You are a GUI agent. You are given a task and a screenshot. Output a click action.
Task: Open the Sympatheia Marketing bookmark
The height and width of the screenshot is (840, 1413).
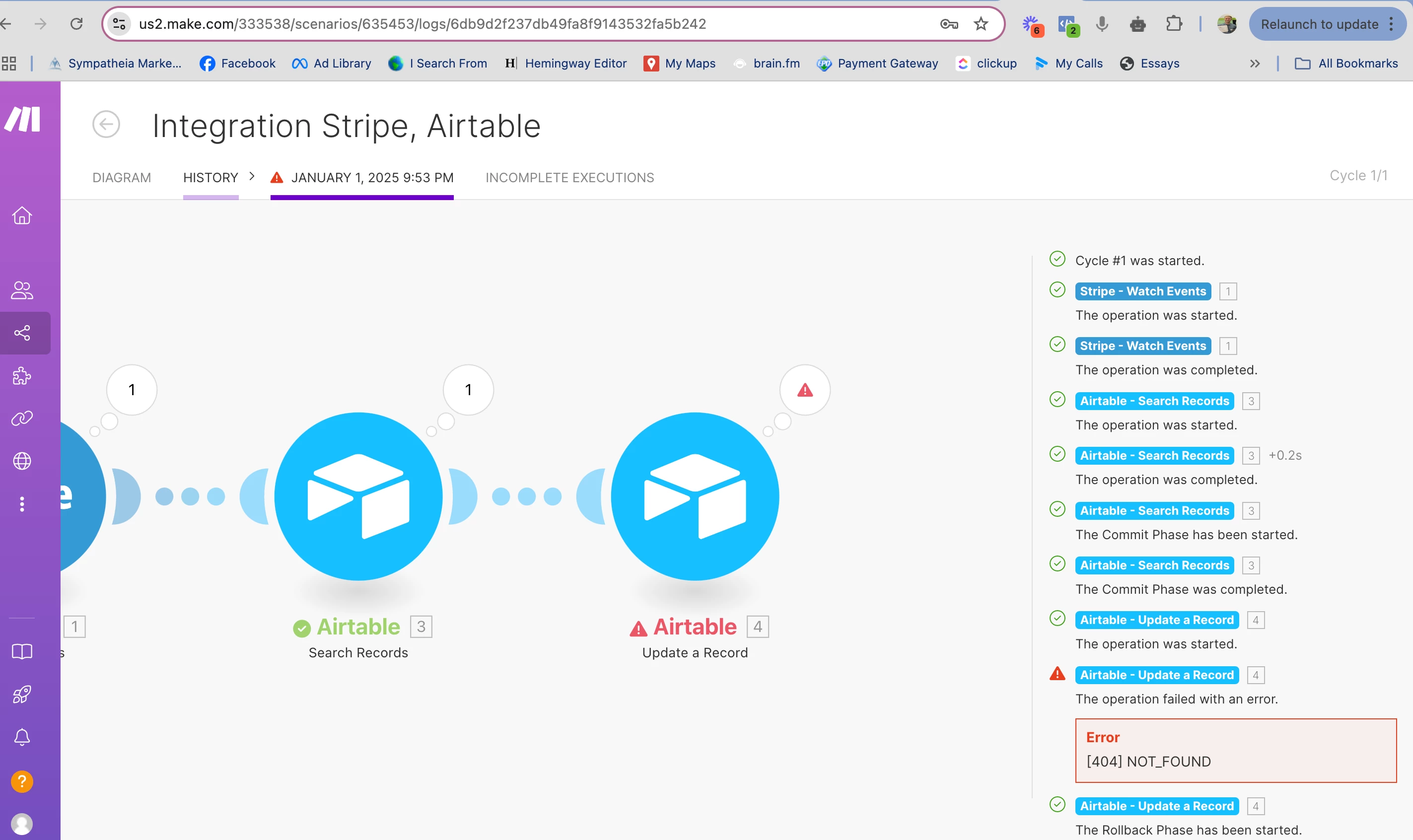(x=115, y=64)
